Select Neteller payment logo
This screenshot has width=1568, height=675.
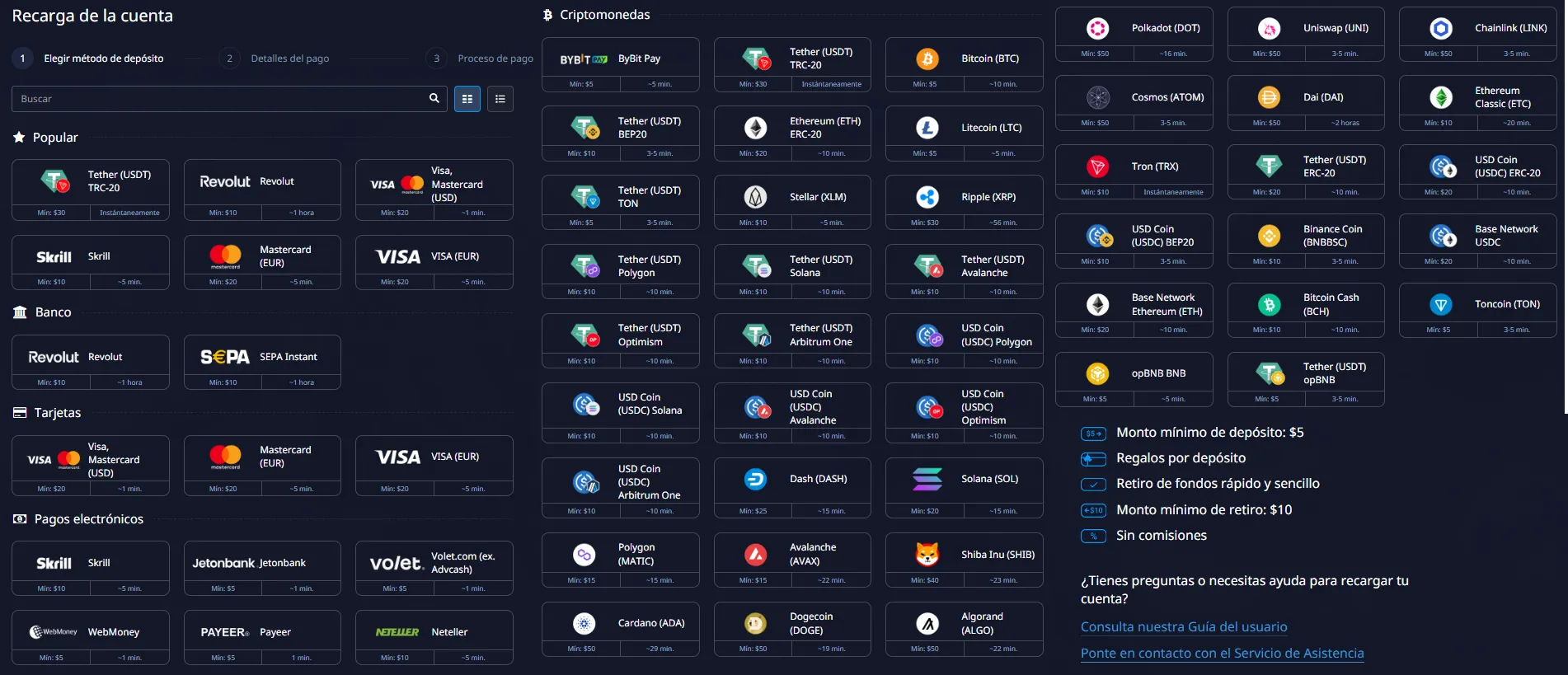(397, 632)
